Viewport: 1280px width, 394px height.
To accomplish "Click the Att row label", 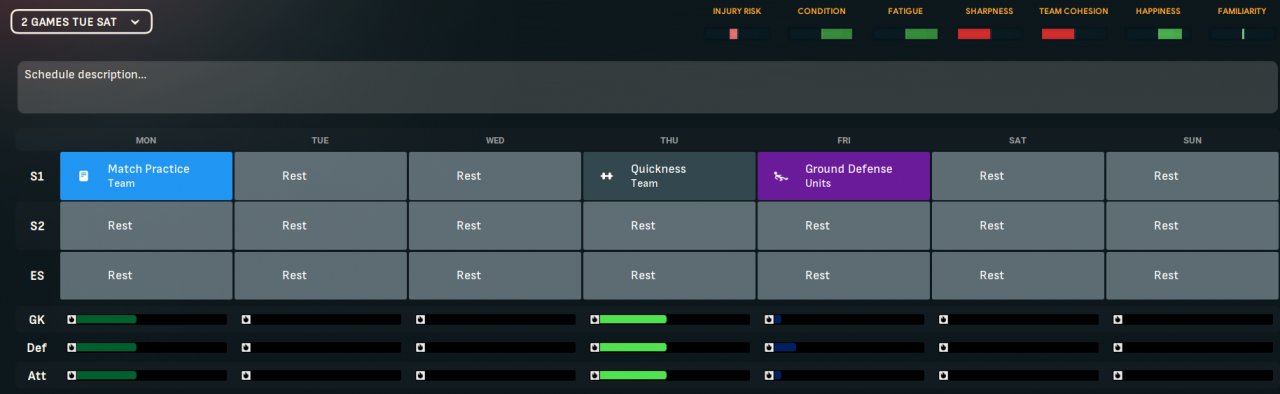I will tap(37, 376).
